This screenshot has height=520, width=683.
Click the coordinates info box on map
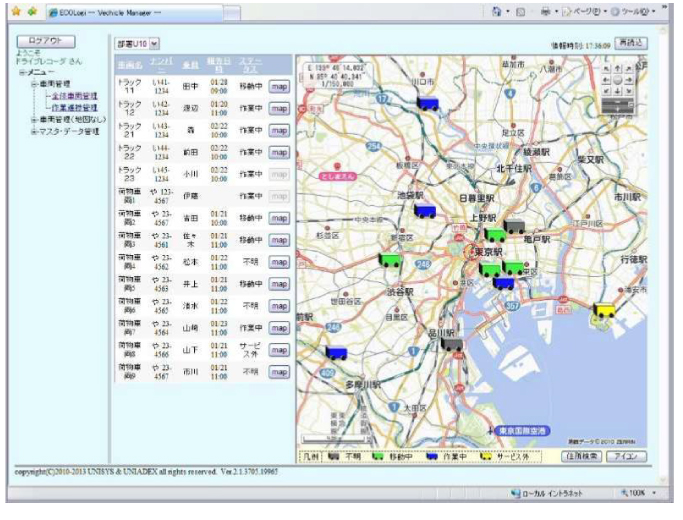pos(338,75)
